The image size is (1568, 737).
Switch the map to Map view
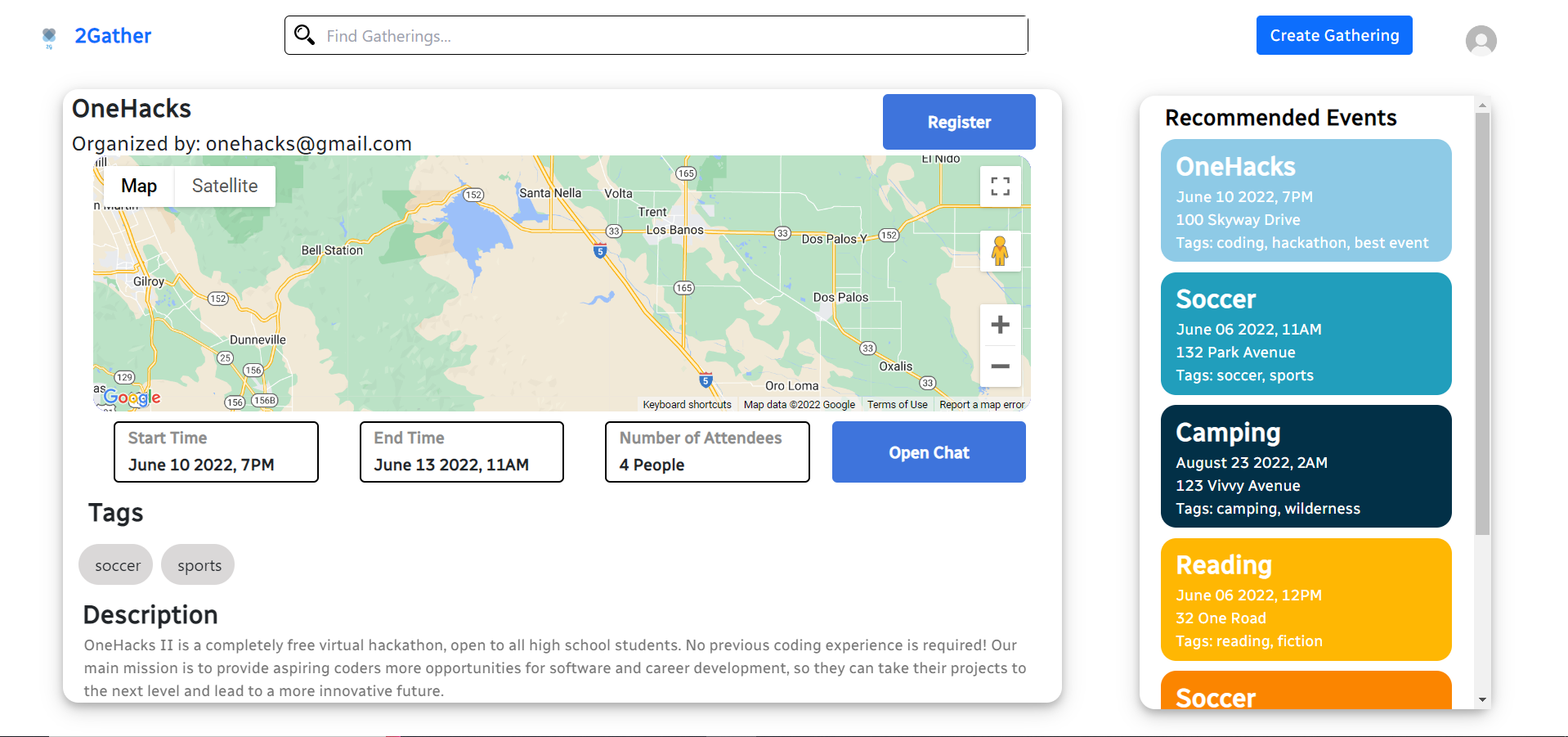(x=139, y=186)
